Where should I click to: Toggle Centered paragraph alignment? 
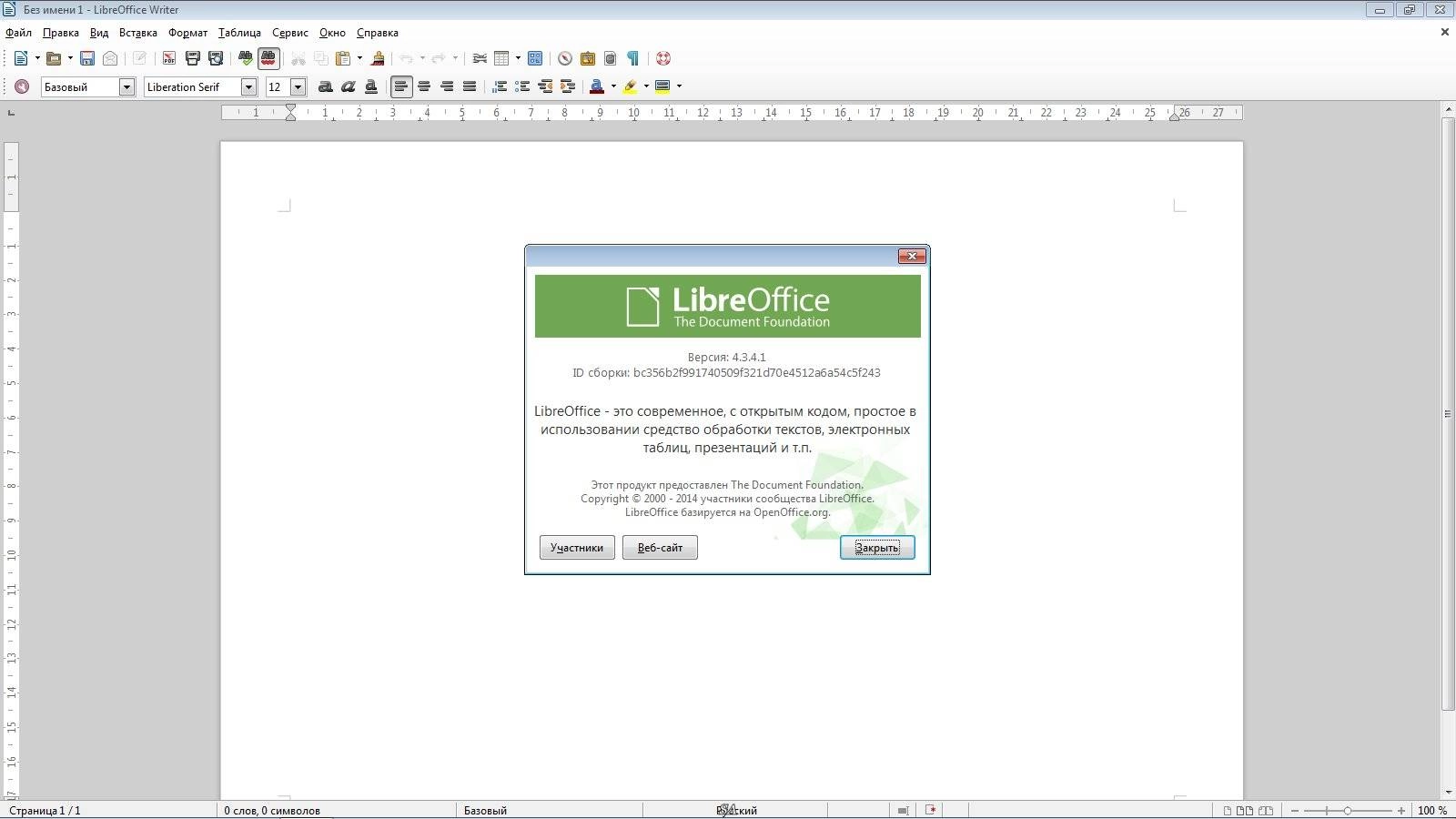coord(424,86)
